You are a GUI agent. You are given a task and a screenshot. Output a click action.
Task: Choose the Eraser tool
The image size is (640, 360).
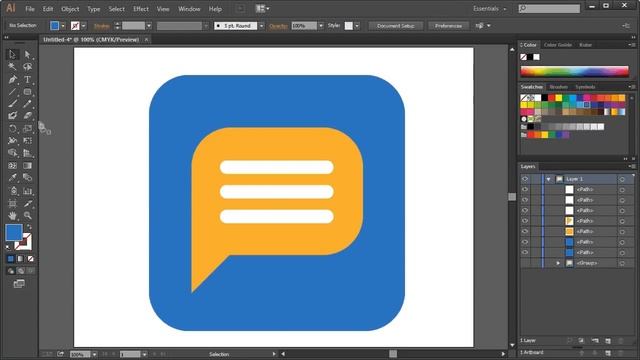[27, 116]
